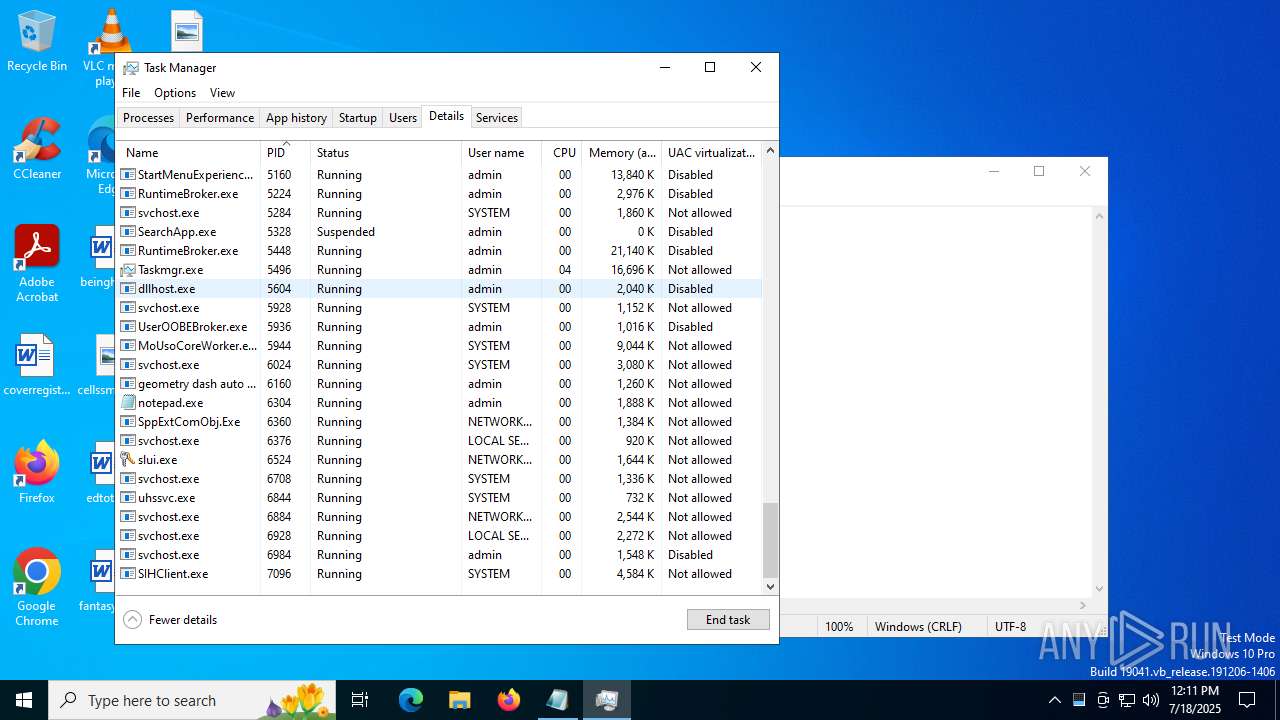Click Notepad UTF-8 encoding status
The image size is (1280, 720).
tap(1010, 627)
